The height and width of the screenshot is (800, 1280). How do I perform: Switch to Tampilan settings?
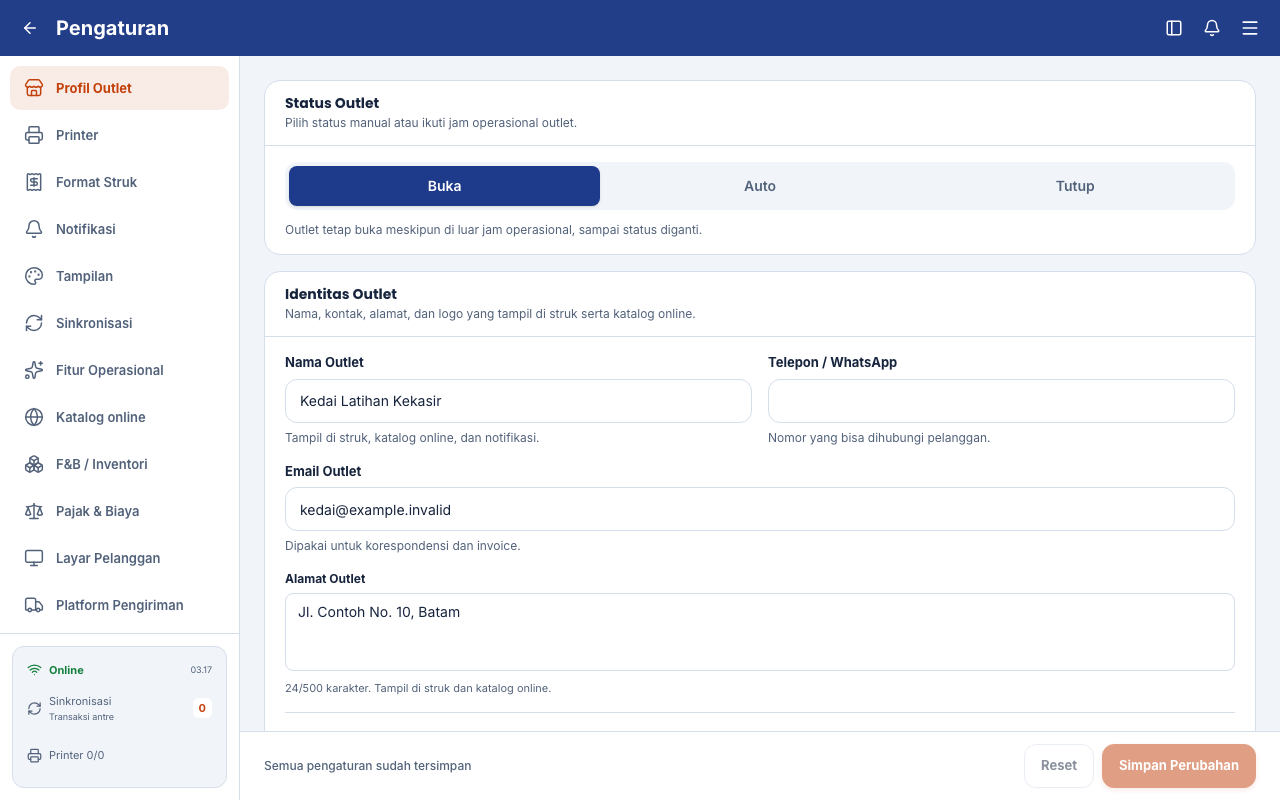[x=119, y=276]
